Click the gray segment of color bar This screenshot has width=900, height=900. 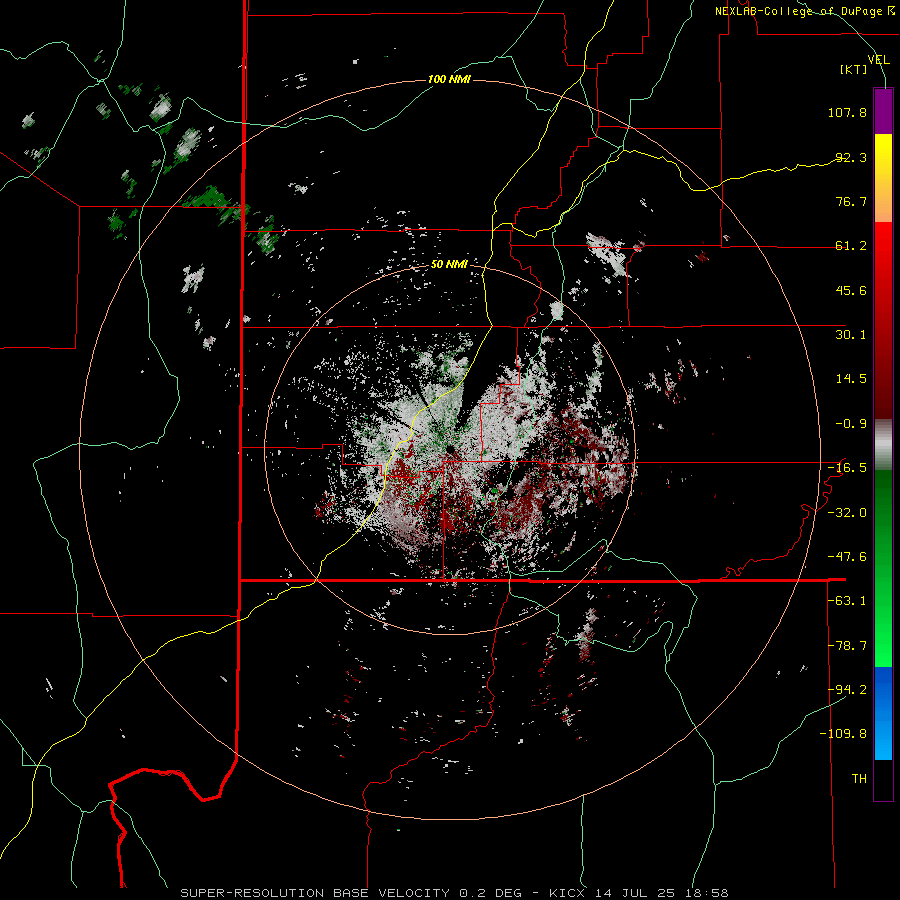click(x=883, y=445)
